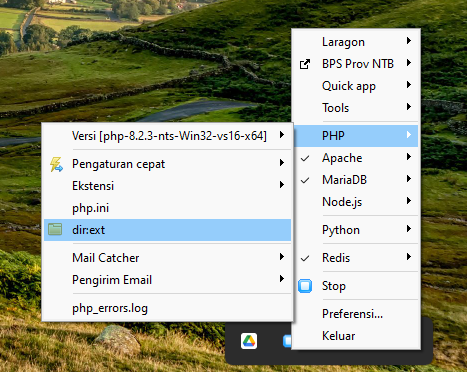Select Keluar to exit Laragon
The width and height of the screenshot is (467, 372).
tap(356, 336)
